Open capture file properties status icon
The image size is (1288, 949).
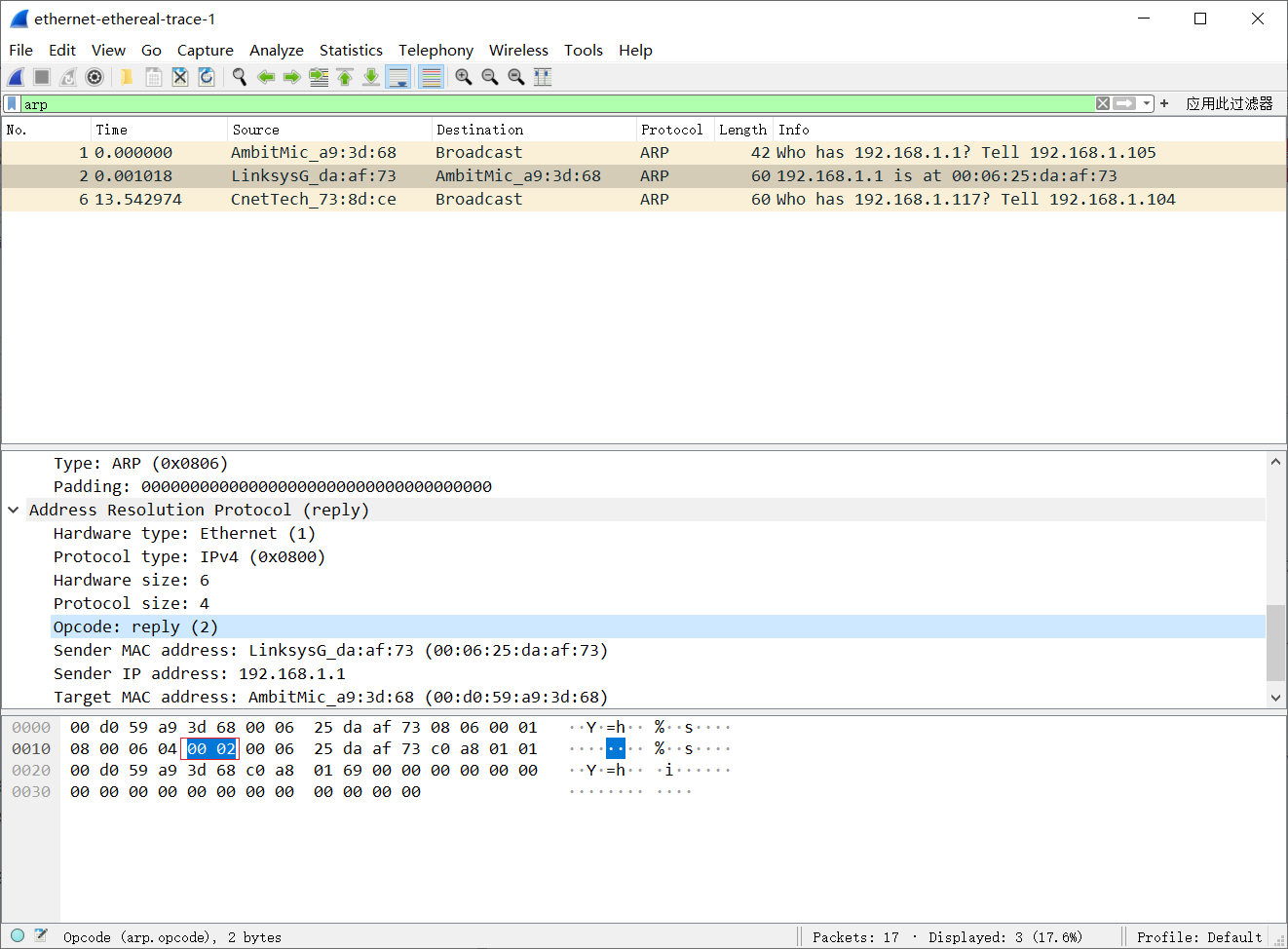(x=41, y=935)
